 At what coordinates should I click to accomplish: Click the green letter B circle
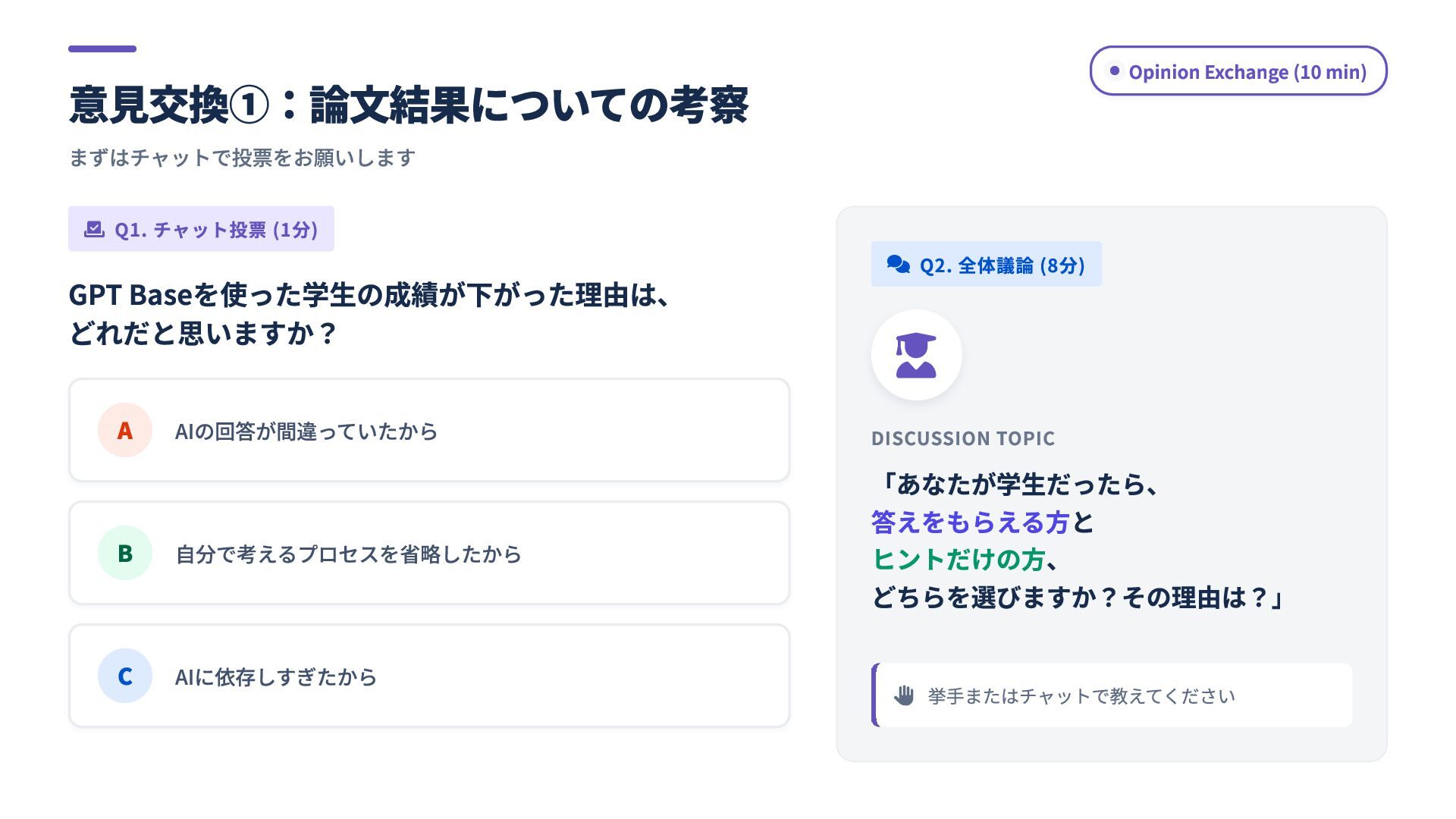tap(125, 553)
